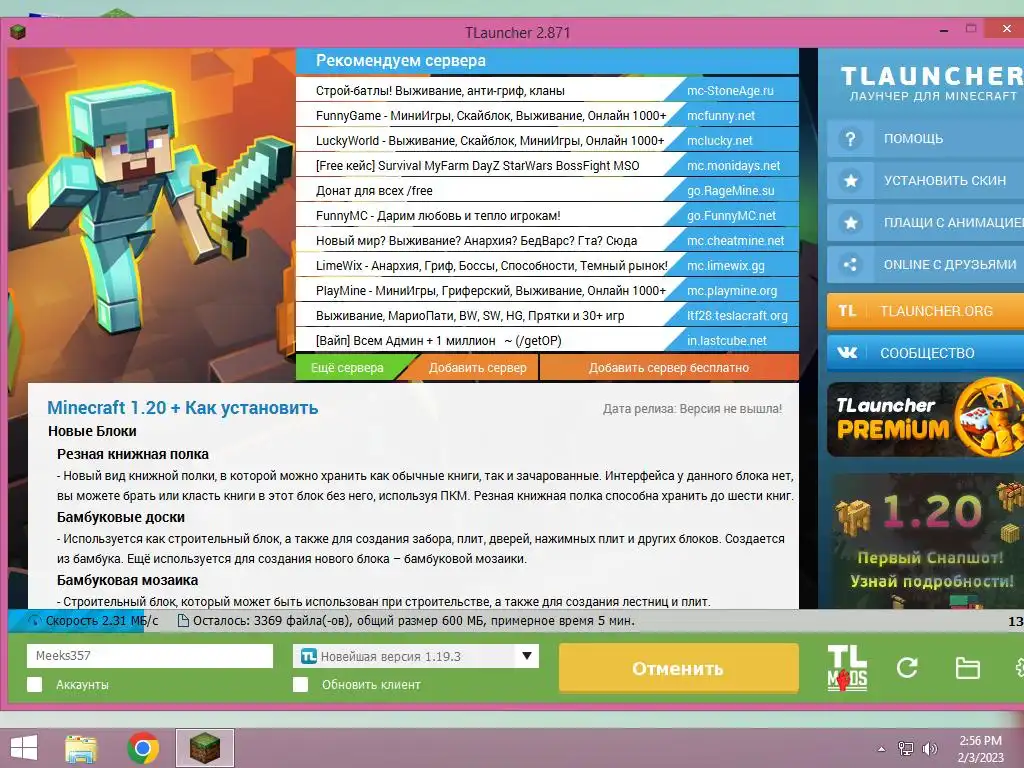
Task: Open Плащи с анимацией menu item
Action: click(x=925, y=223)
